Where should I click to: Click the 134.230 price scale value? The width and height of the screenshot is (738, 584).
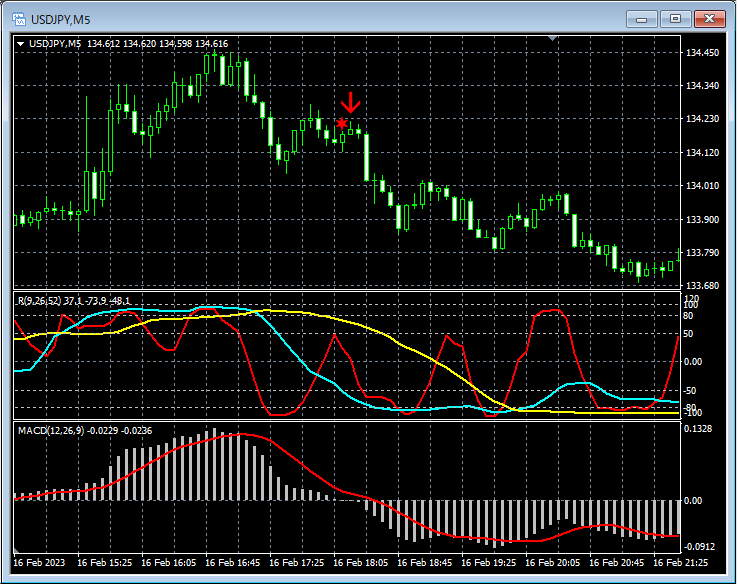coord(703,119)
